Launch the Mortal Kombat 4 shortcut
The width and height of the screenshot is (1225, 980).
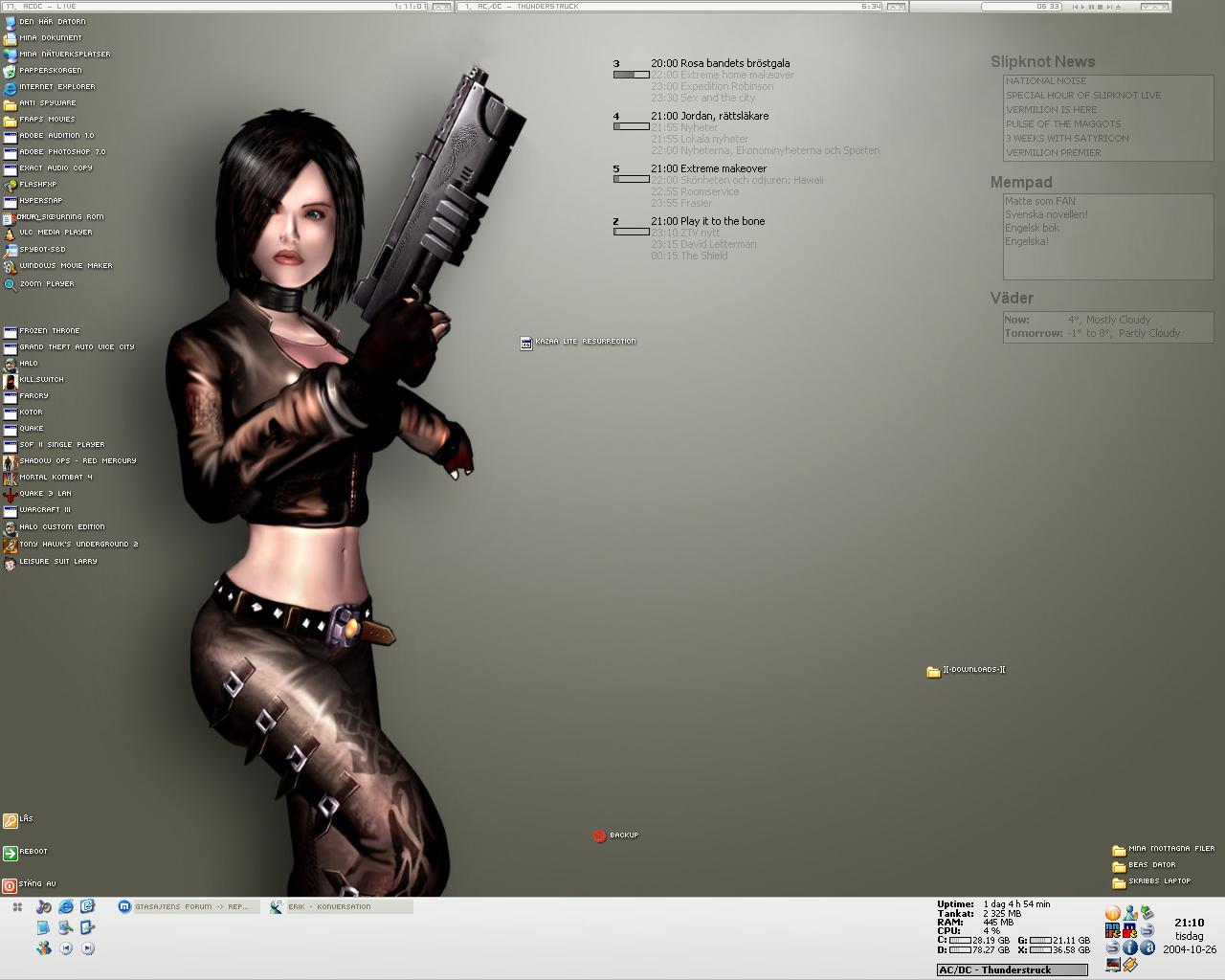(x=48, y=478)
